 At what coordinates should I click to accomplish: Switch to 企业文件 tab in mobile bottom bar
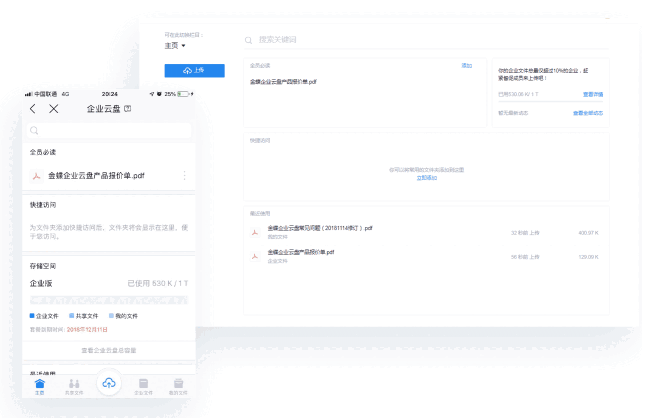pyautogui.click(x=143, y=387)
